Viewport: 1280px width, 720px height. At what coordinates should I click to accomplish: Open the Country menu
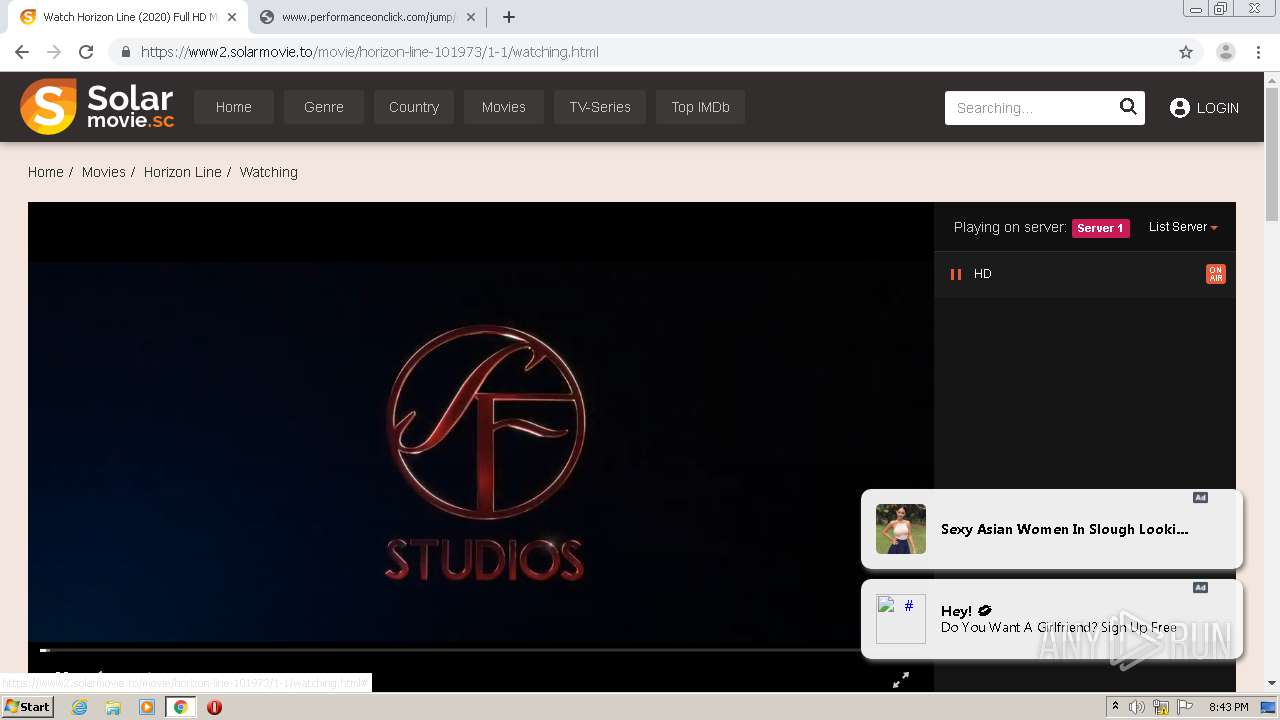[x=414, y=107]
